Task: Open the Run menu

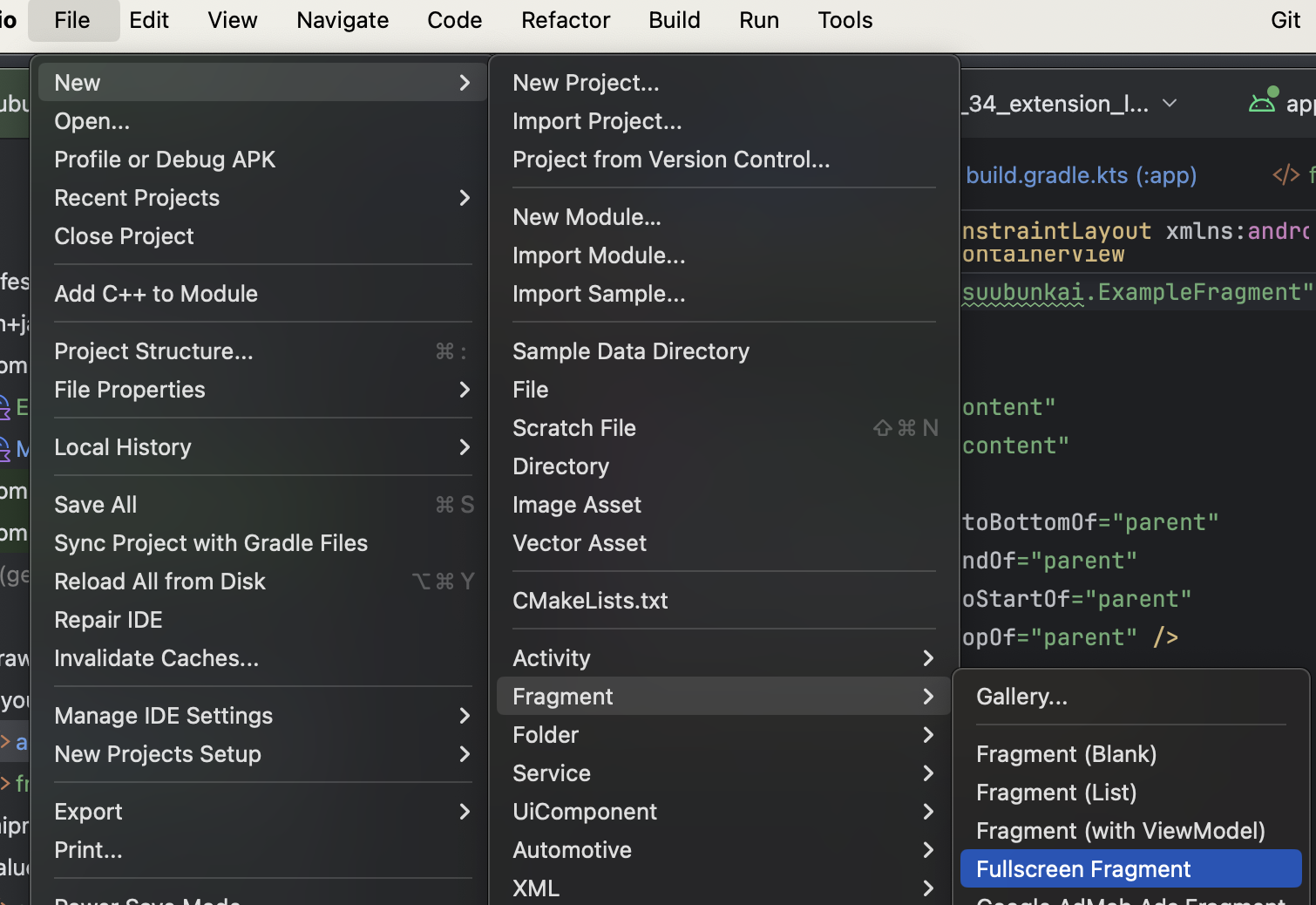Action: (759, 20)
